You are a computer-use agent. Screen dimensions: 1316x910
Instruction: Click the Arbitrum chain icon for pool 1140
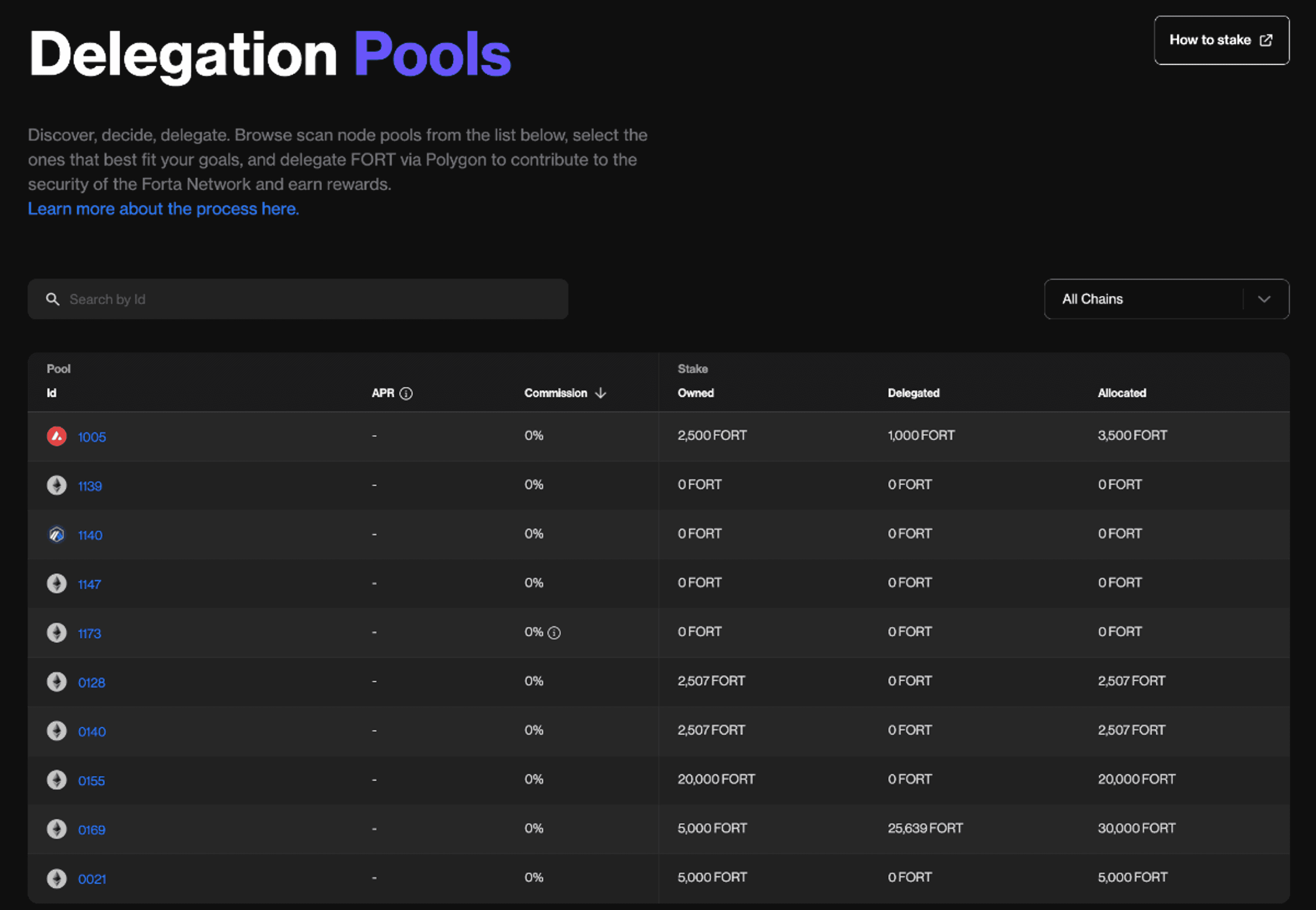point(57,534)
